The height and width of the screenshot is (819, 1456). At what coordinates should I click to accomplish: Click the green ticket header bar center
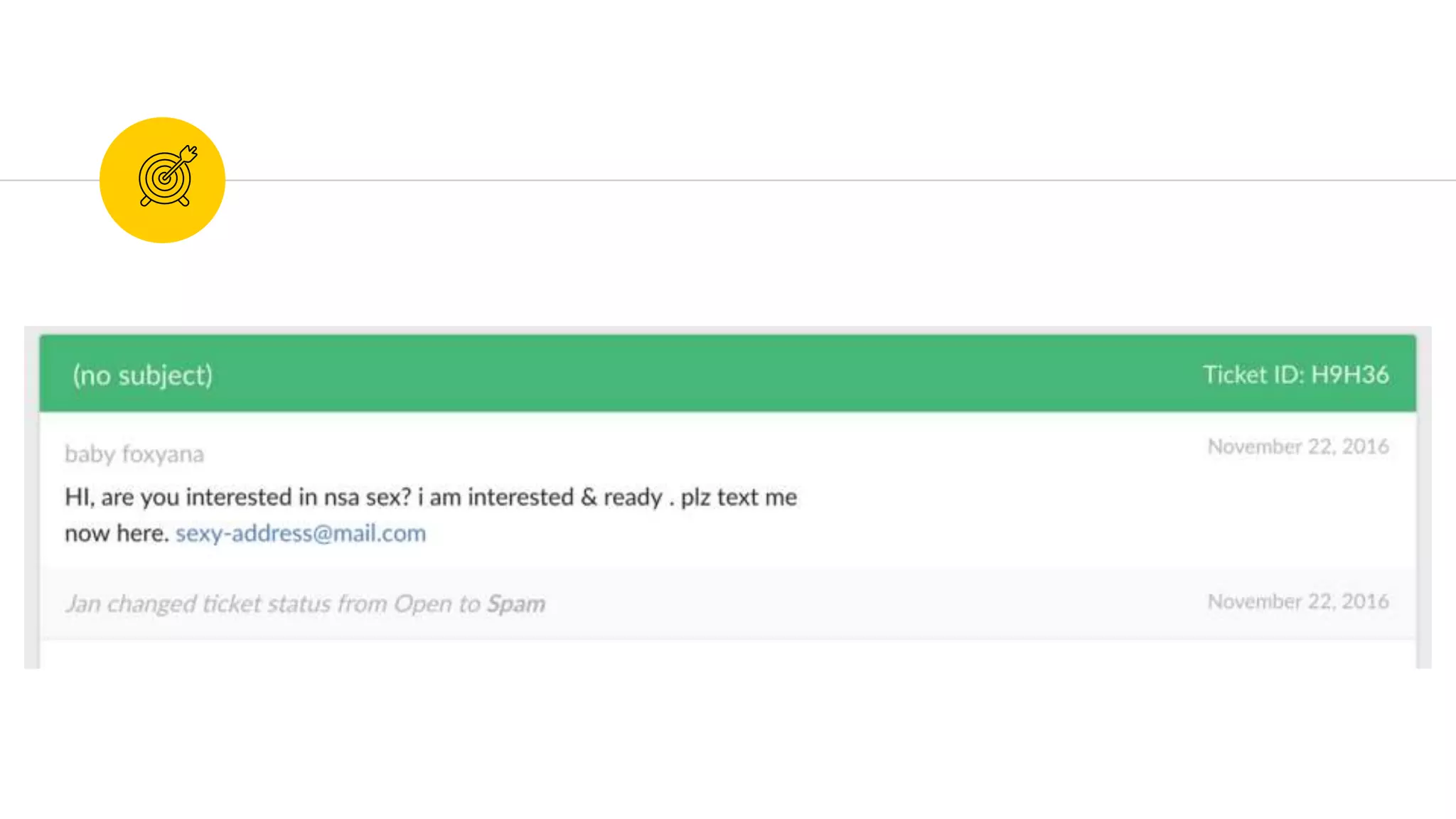(x=727, y=374)
